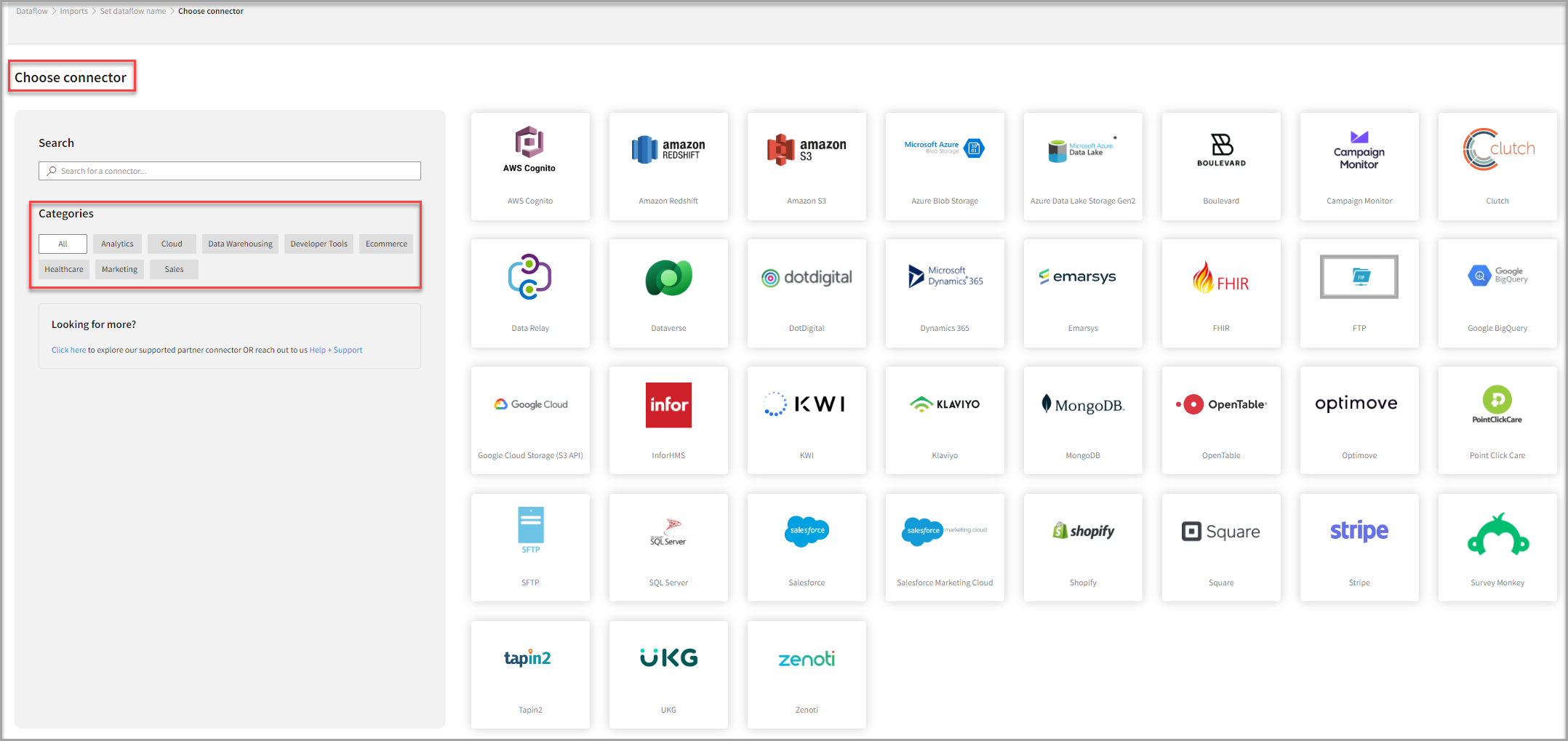Choose the UKG connector
1568x741 pixels.
668,676
